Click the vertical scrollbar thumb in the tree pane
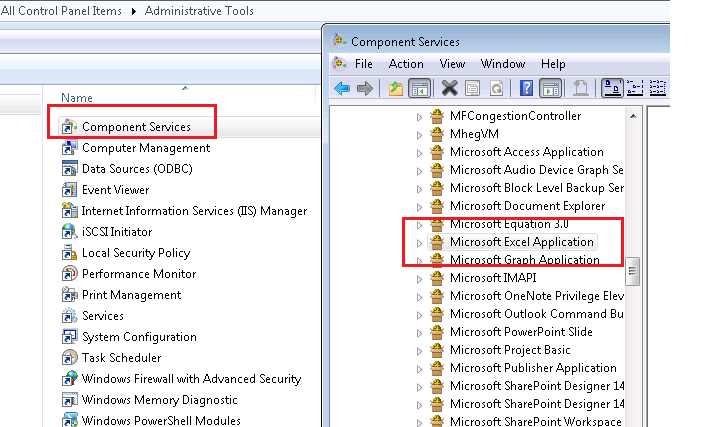 [632, 272]
